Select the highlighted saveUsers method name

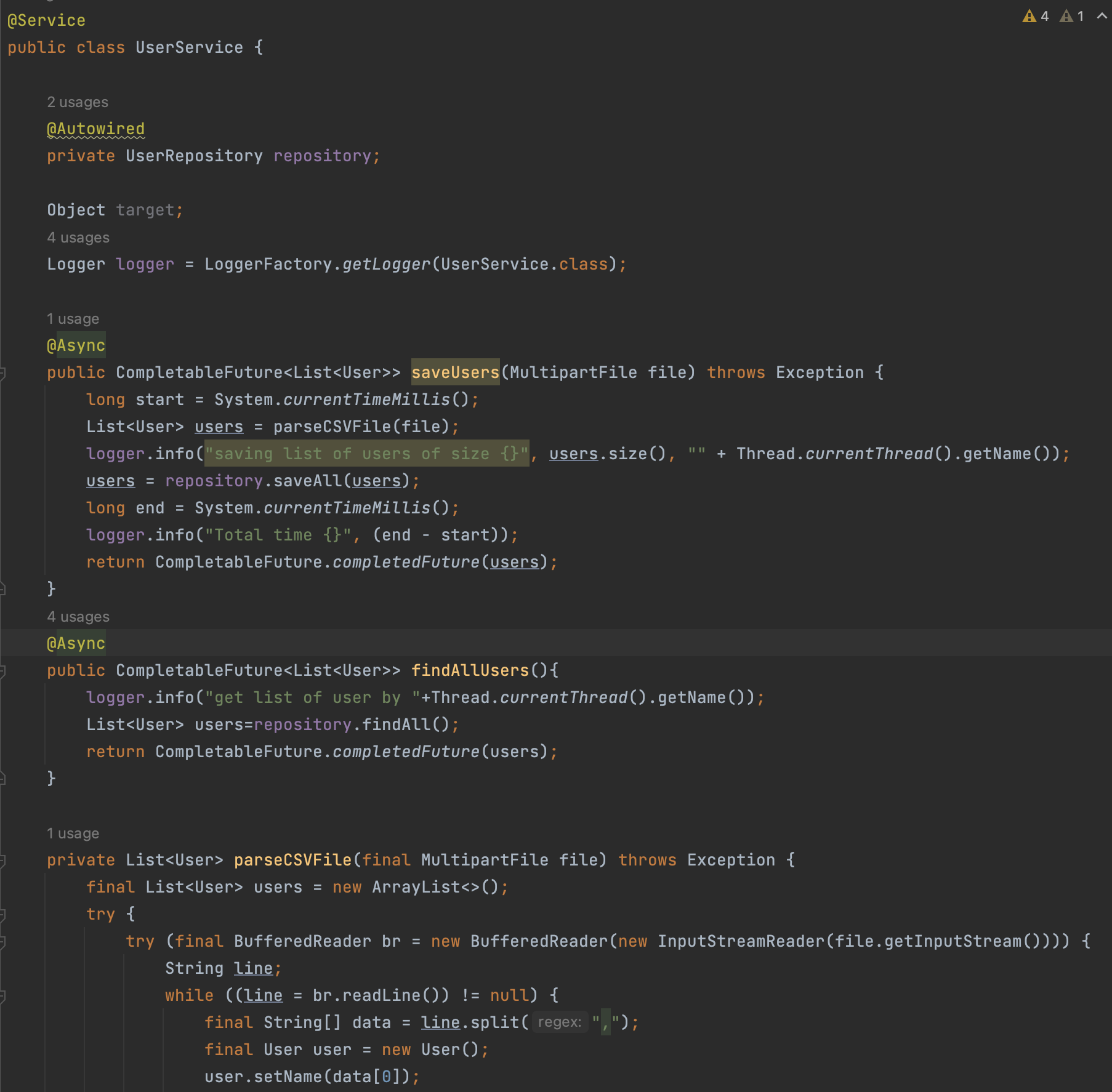[455, 372]
